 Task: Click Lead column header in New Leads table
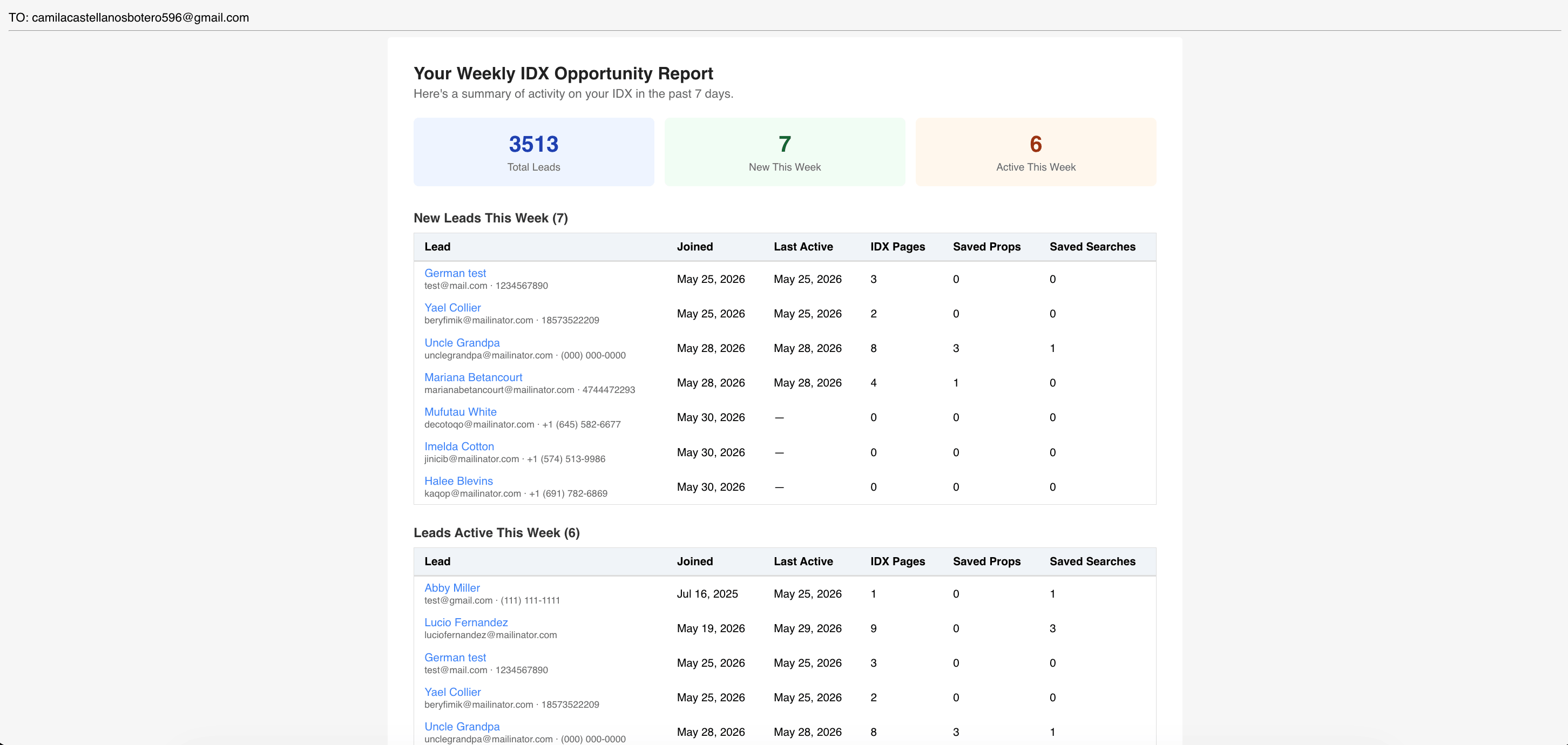pos(437,247)
